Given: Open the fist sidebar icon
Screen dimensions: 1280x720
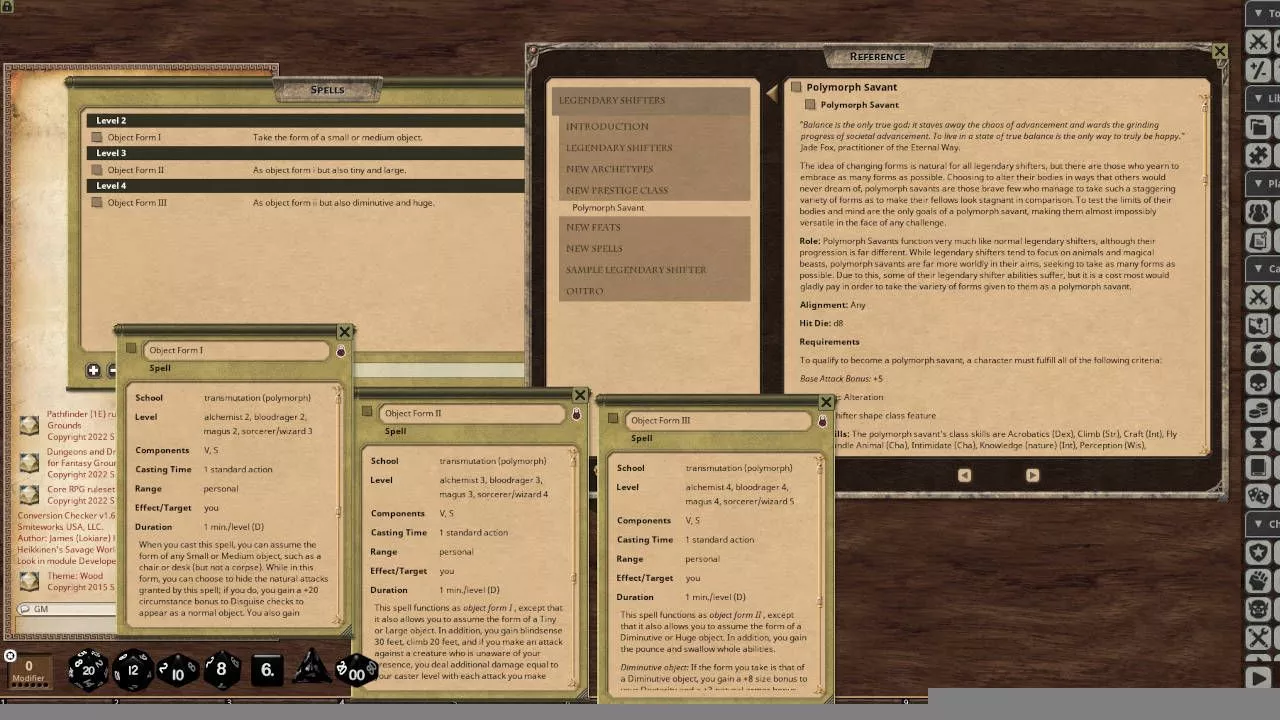Looking at the screenshot, I should coord(1259,581).
